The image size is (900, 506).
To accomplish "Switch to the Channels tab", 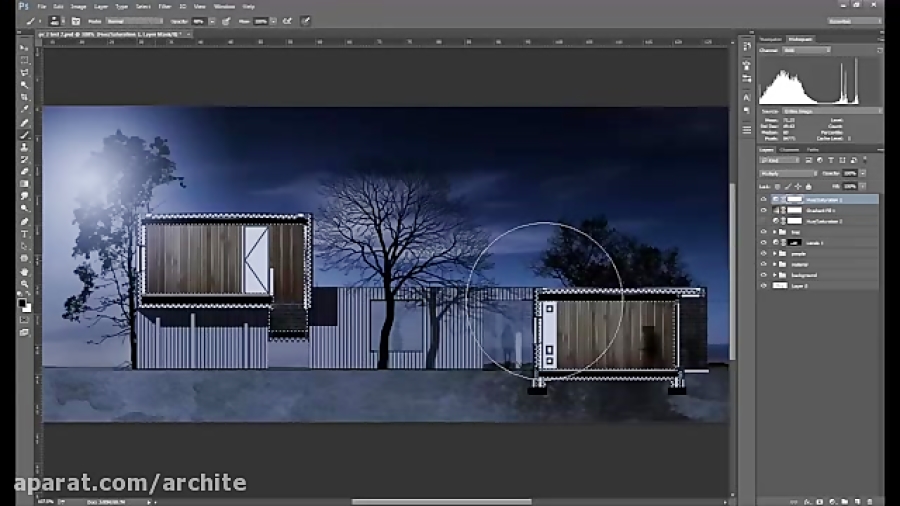I will pyautogui.click(x=789, y=150).
